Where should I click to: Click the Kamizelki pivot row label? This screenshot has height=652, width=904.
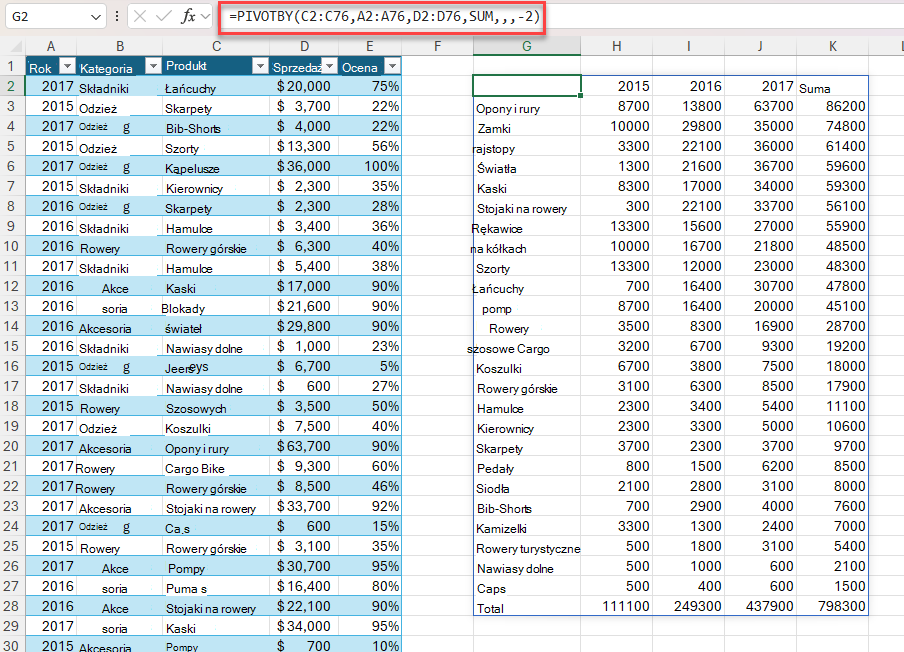click(x=501, y=529)
